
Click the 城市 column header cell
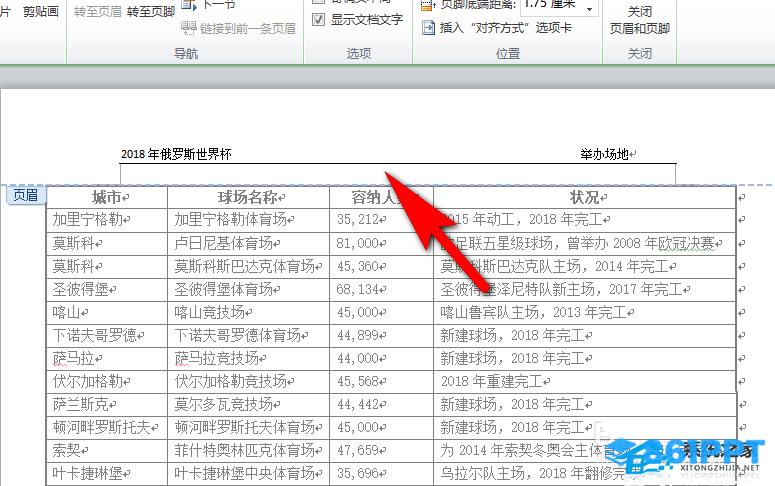[x=107, y=197]
